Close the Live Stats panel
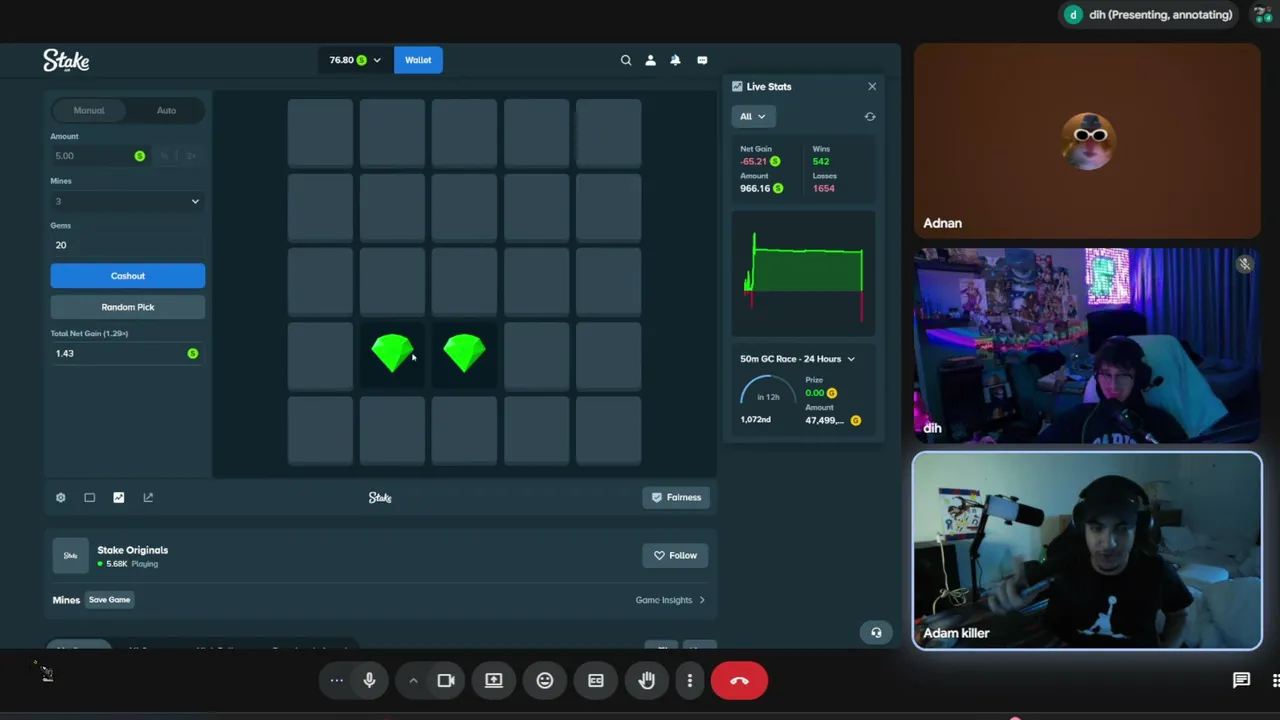 tap(872, 87)
